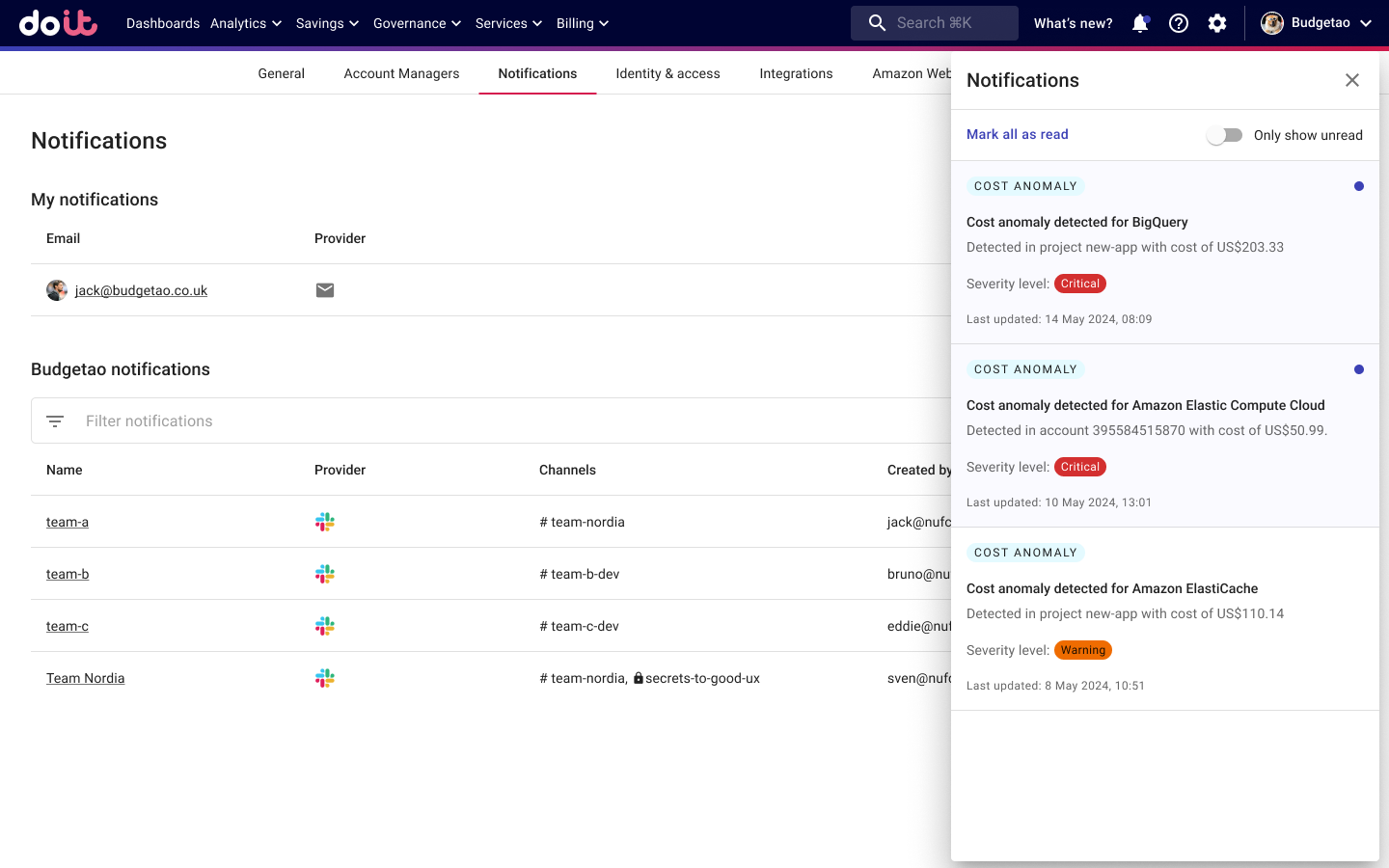Click the DoiT logo
Viewport: 1389px width, 868px height.
(58, 23)
